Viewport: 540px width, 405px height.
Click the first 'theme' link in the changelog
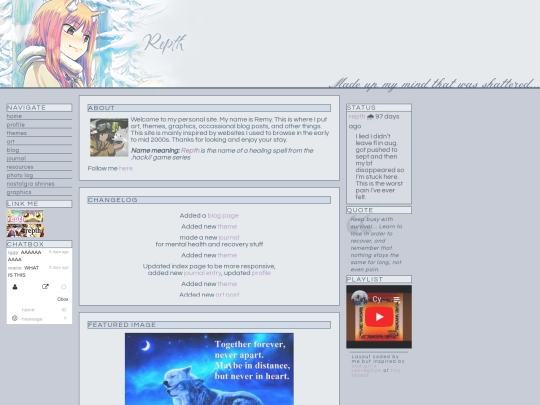click(227, 227)
